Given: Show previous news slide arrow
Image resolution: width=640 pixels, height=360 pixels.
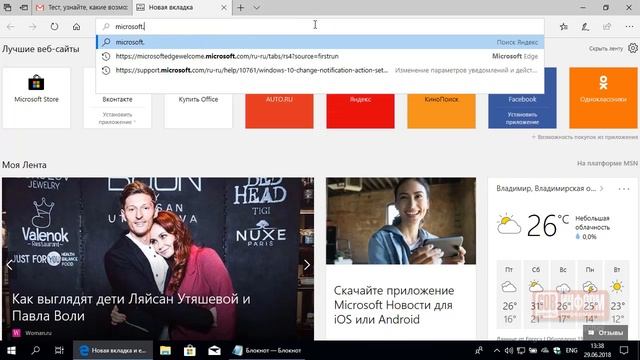Looking at the screenshot, I should point(9,265).
